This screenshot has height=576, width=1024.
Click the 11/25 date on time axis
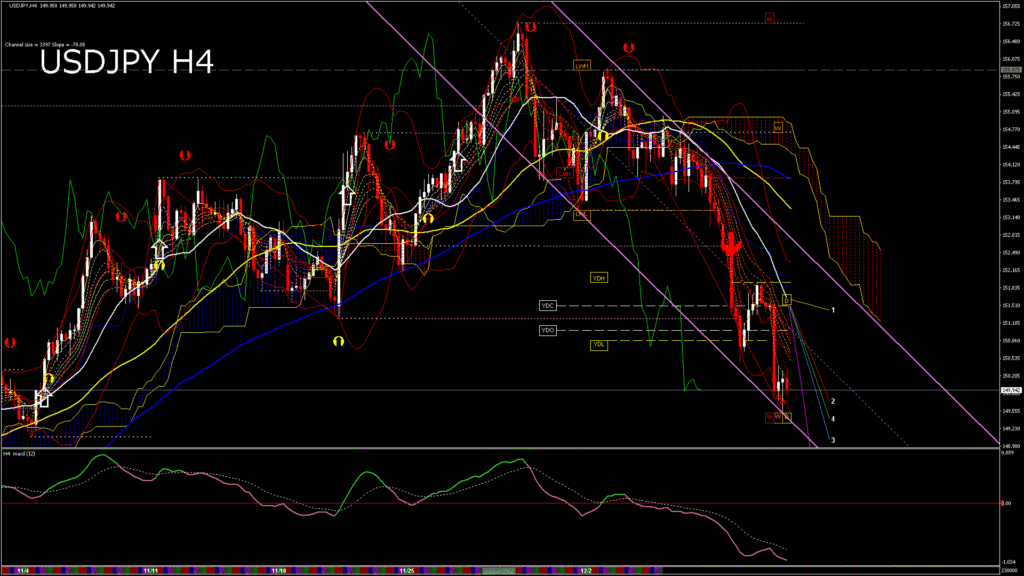click(407, 571)
